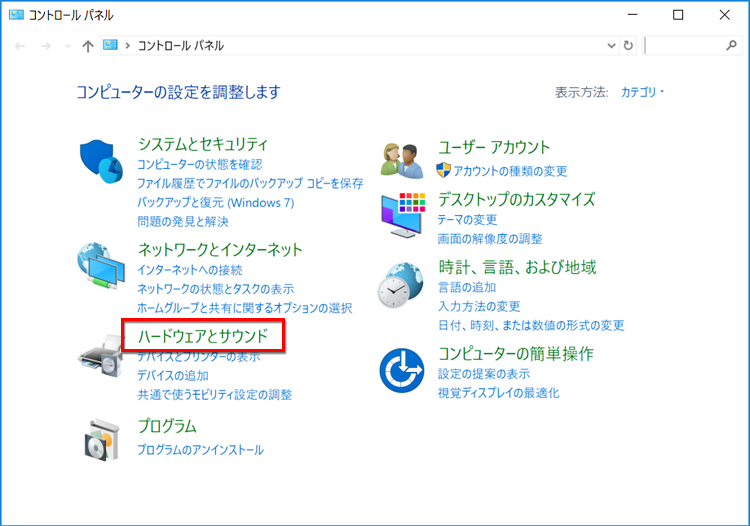Click アカウントの種類の変更 link

[510, 171]
